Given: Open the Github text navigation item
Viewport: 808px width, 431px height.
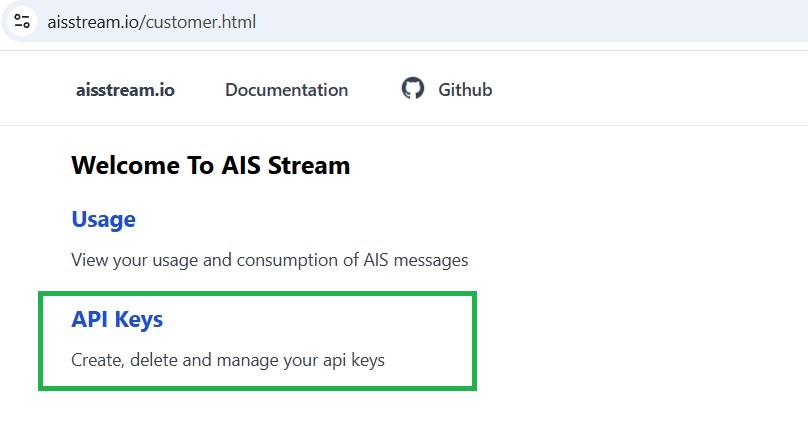Looking at the screenshot, I should pyautogui.click(x=465, y=90).
